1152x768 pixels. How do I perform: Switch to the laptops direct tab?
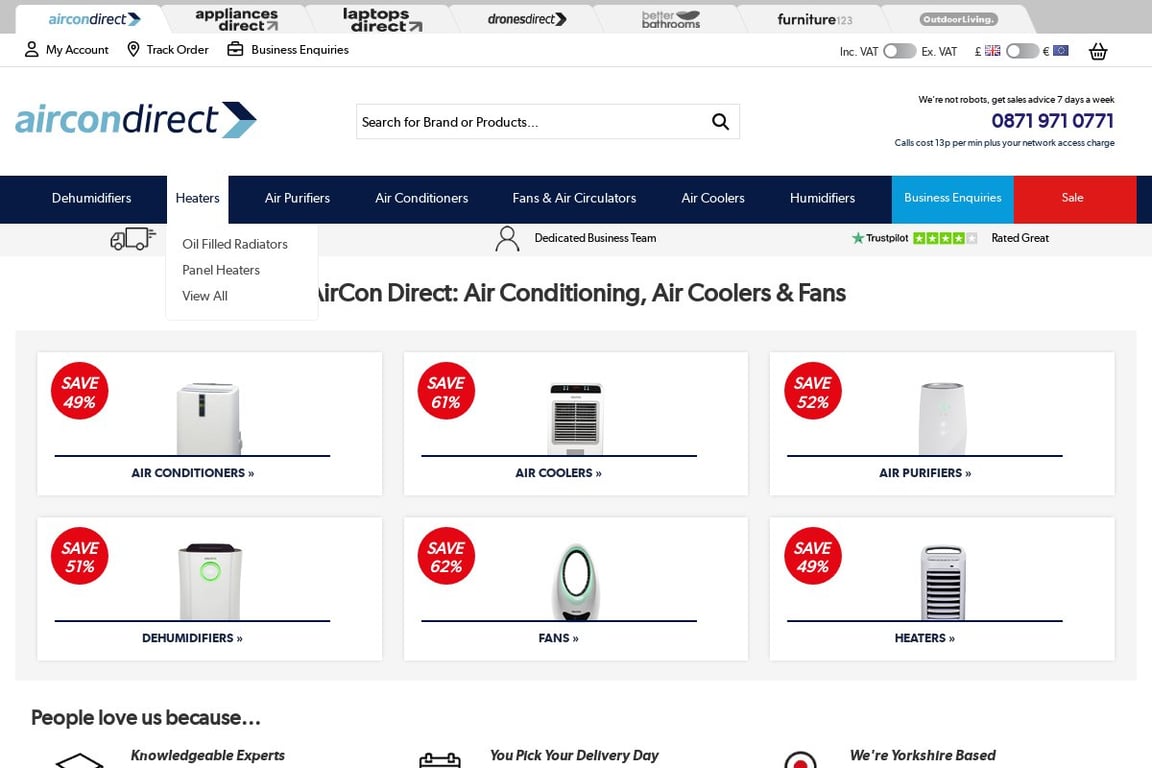383,20
